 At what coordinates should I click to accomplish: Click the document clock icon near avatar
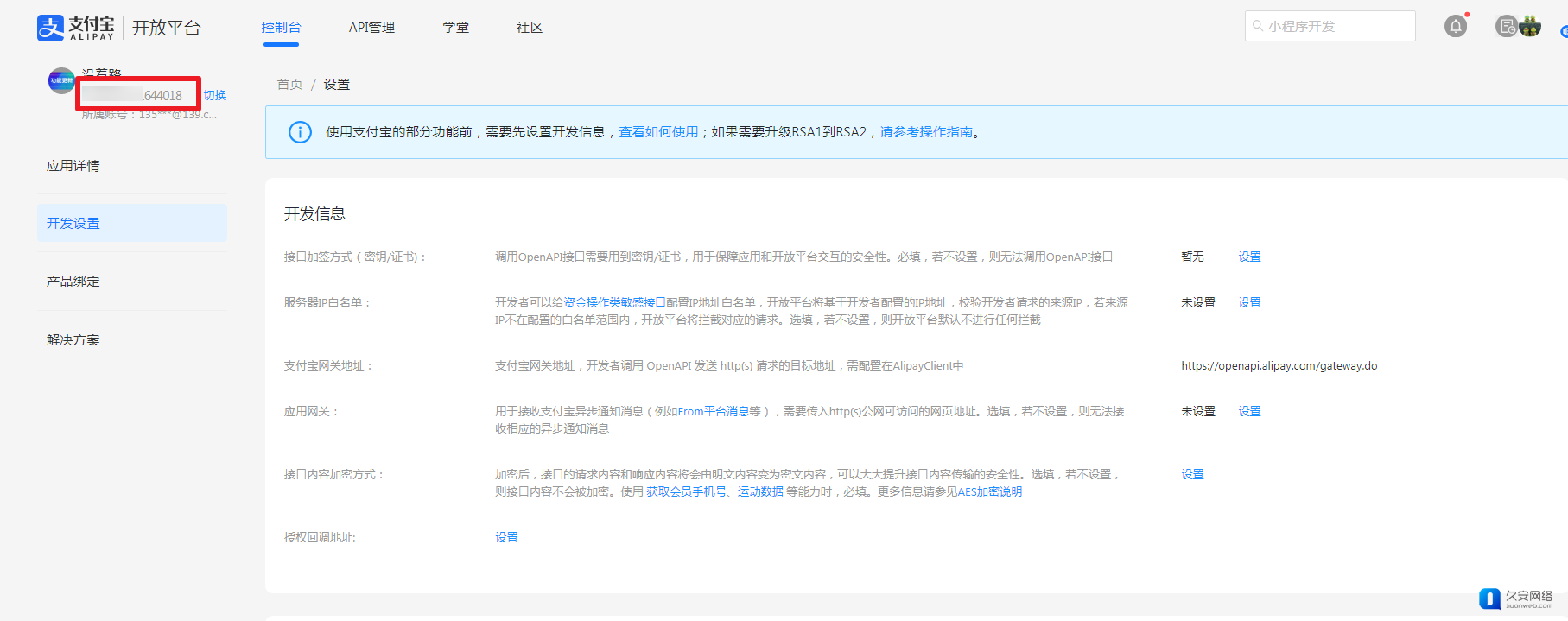point(1507,26)
